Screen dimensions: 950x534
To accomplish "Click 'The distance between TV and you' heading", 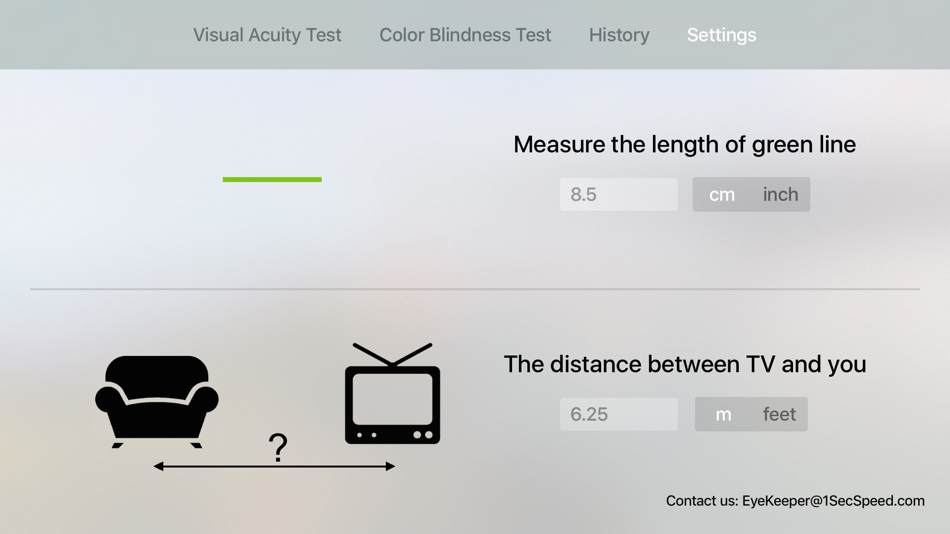I will pos(684,364).
